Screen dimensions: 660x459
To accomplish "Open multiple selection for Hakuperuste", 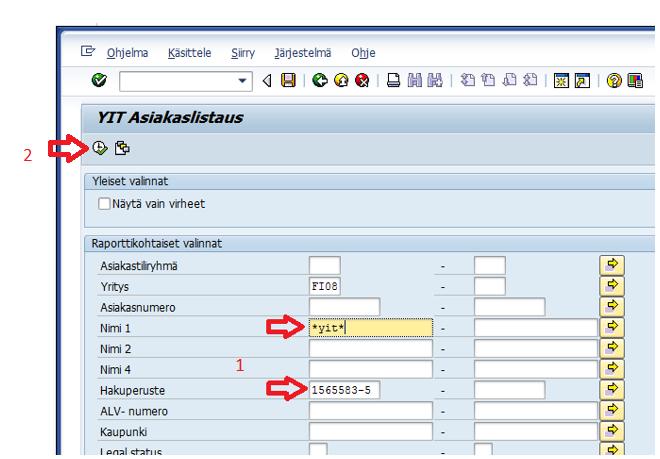I will [x=612, y=389].
